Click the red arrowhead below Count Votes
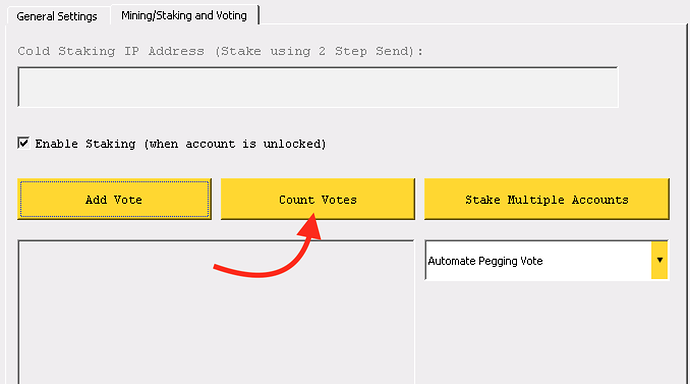Viewport: 690px width, 384px height. click(311, 227)
